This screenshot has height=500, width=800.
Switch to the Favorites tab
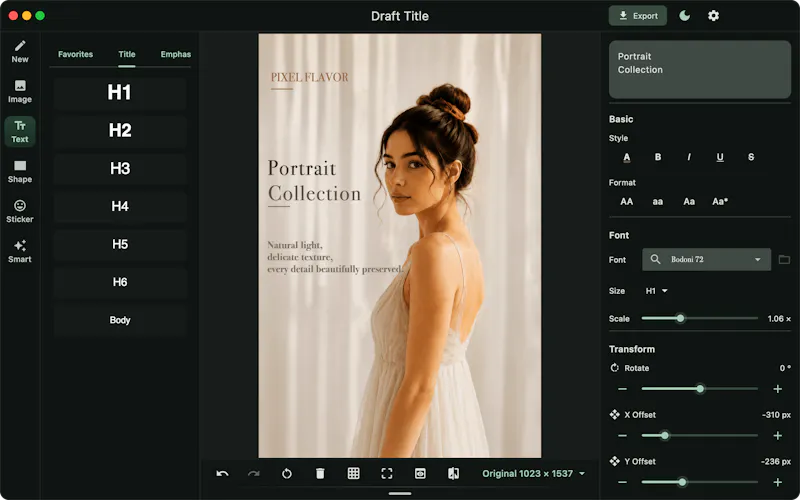pos(76,54)
